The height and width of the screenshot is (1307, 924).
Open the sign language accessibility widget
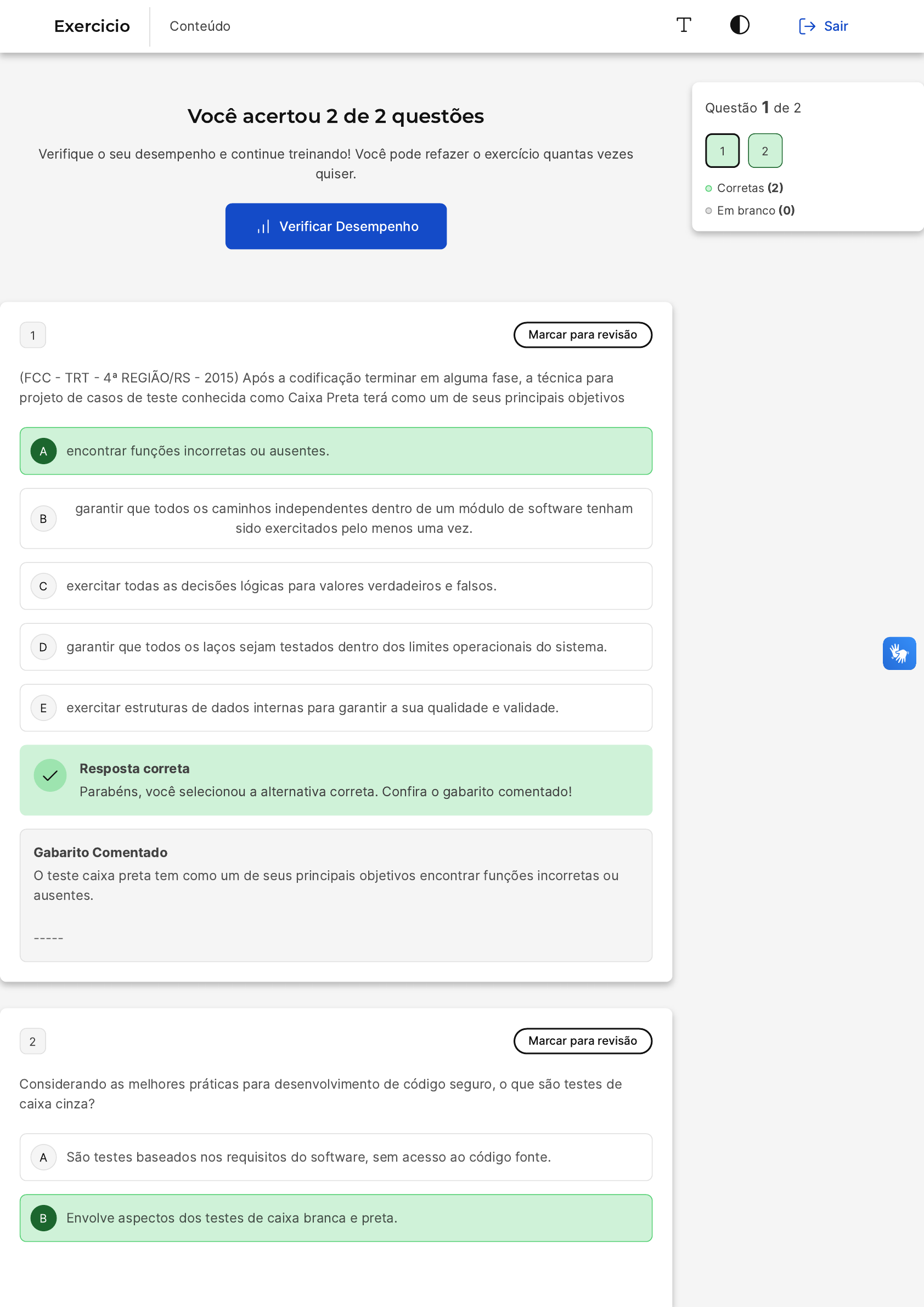898,653
